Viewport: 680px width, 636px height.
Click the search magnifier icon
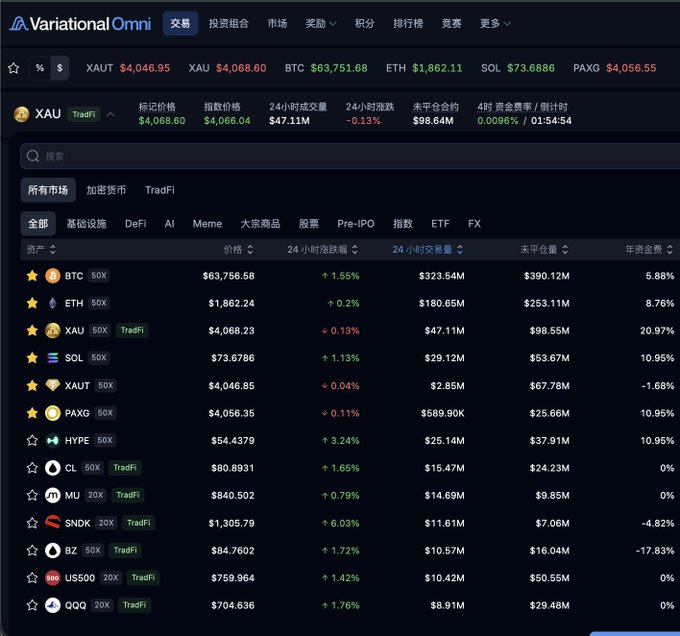click(33, 156)
